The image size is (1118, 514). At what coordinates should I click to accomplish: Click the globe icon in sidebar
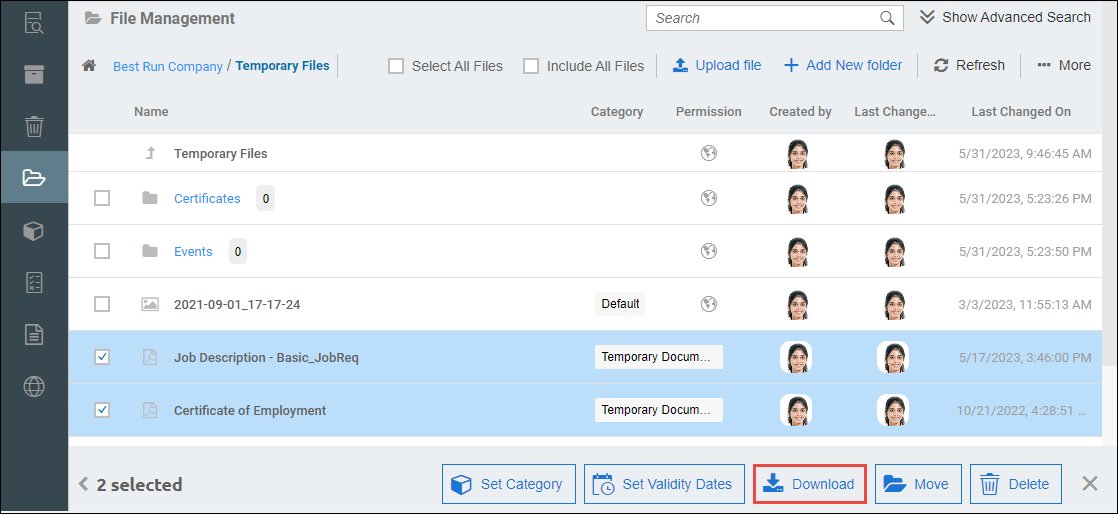click(34, 386)
